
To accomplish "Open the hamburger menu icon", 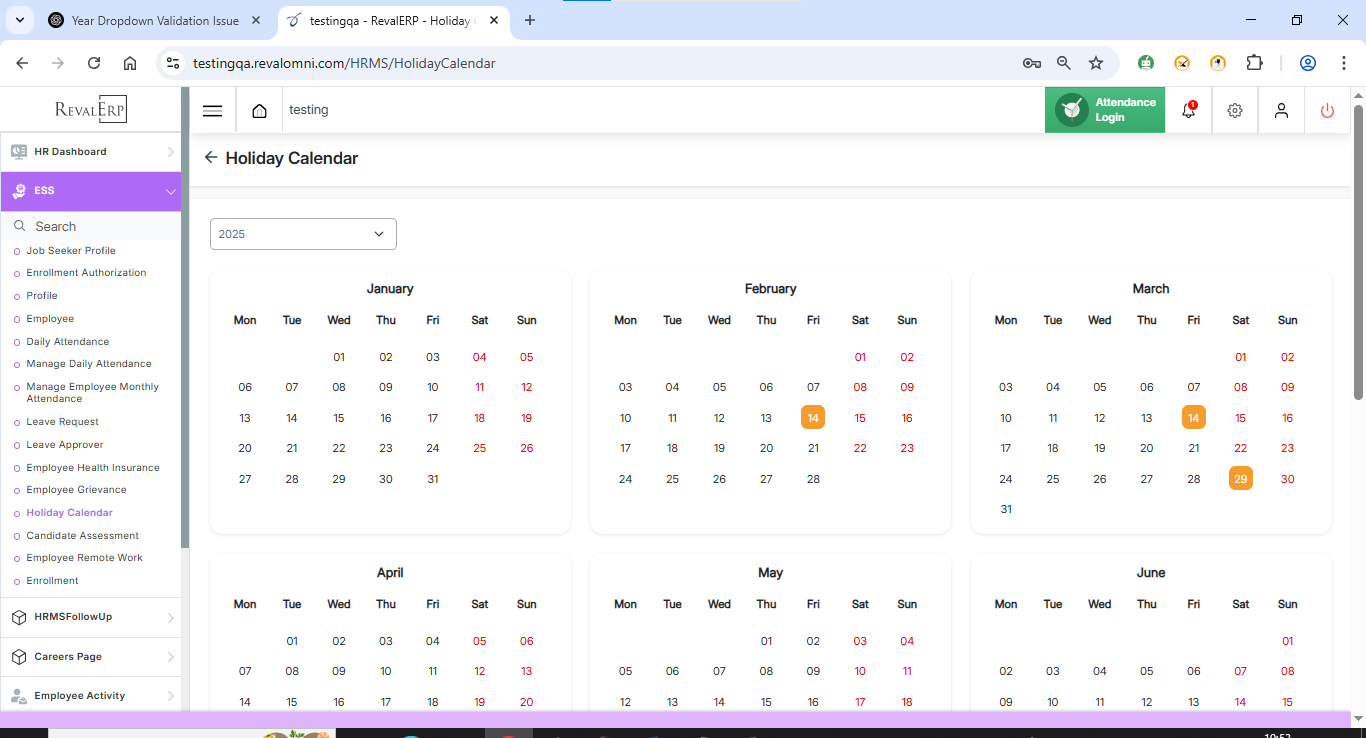I will click(x=212, y=111).
